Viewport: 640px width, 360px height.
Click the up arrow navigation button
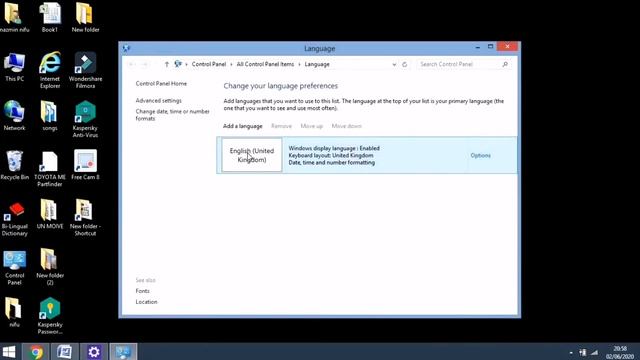tap(167, 64)
